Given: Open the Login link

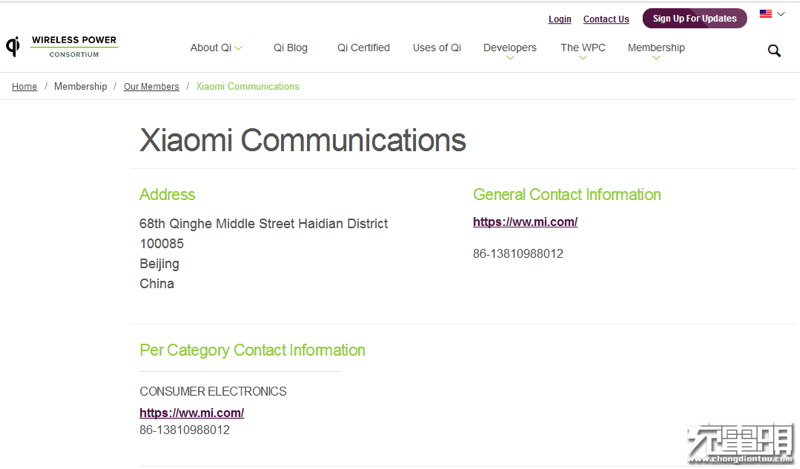Looking at the screenshot, I should click(x=560, y=19).
